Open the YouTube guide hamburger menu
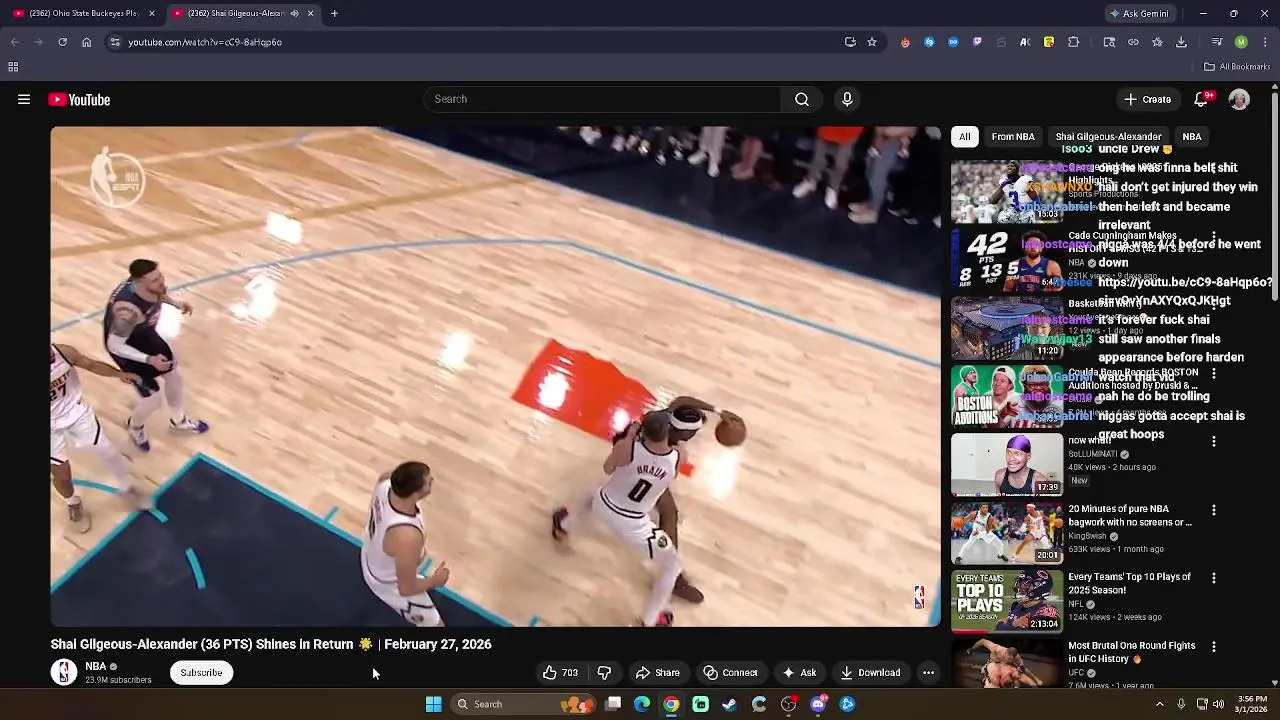This screenshot has width=1280, height=720. [x=24, y=99]
